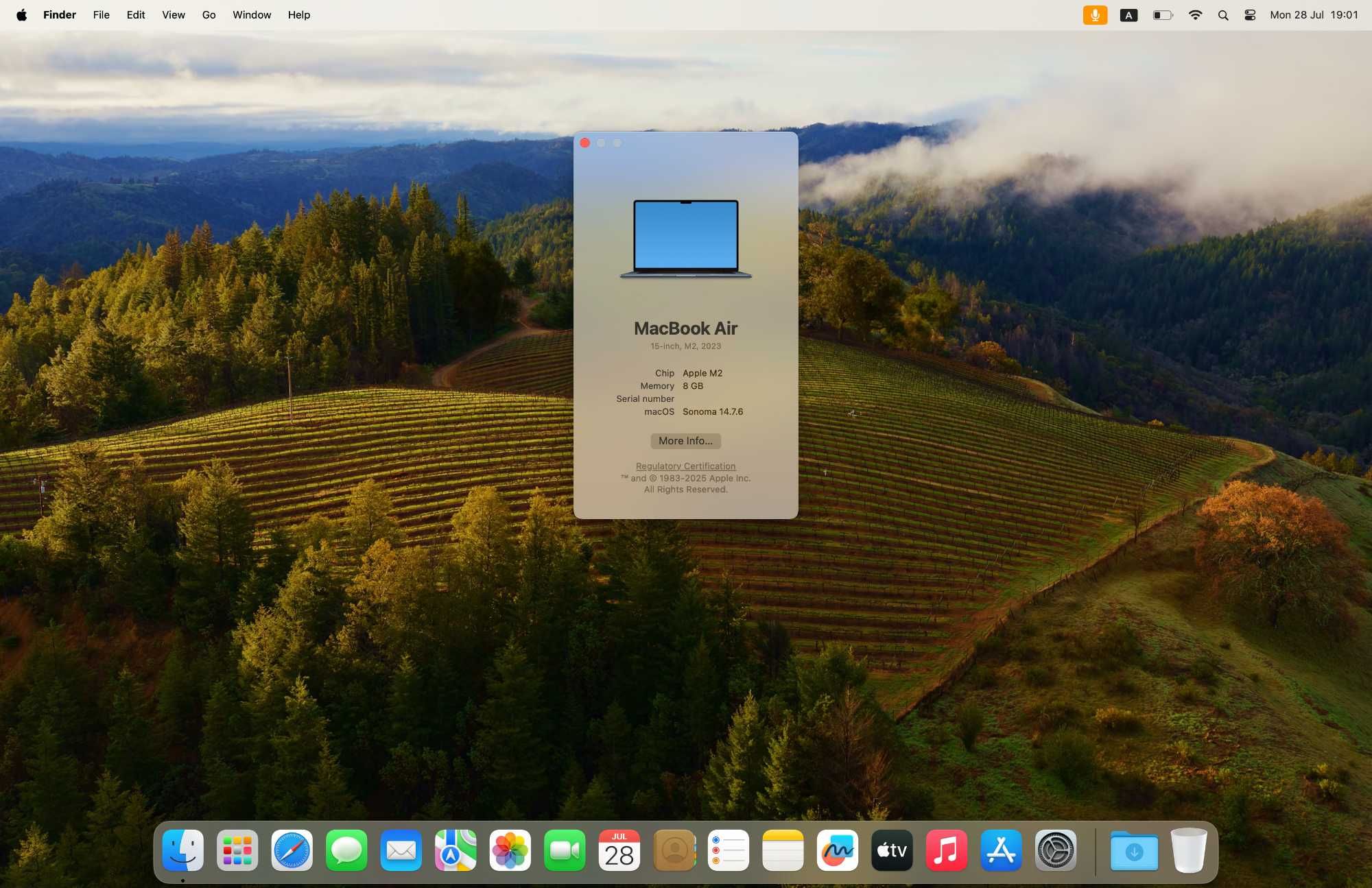
Task: Open Launchpad in the Dock
Action: 237,850
